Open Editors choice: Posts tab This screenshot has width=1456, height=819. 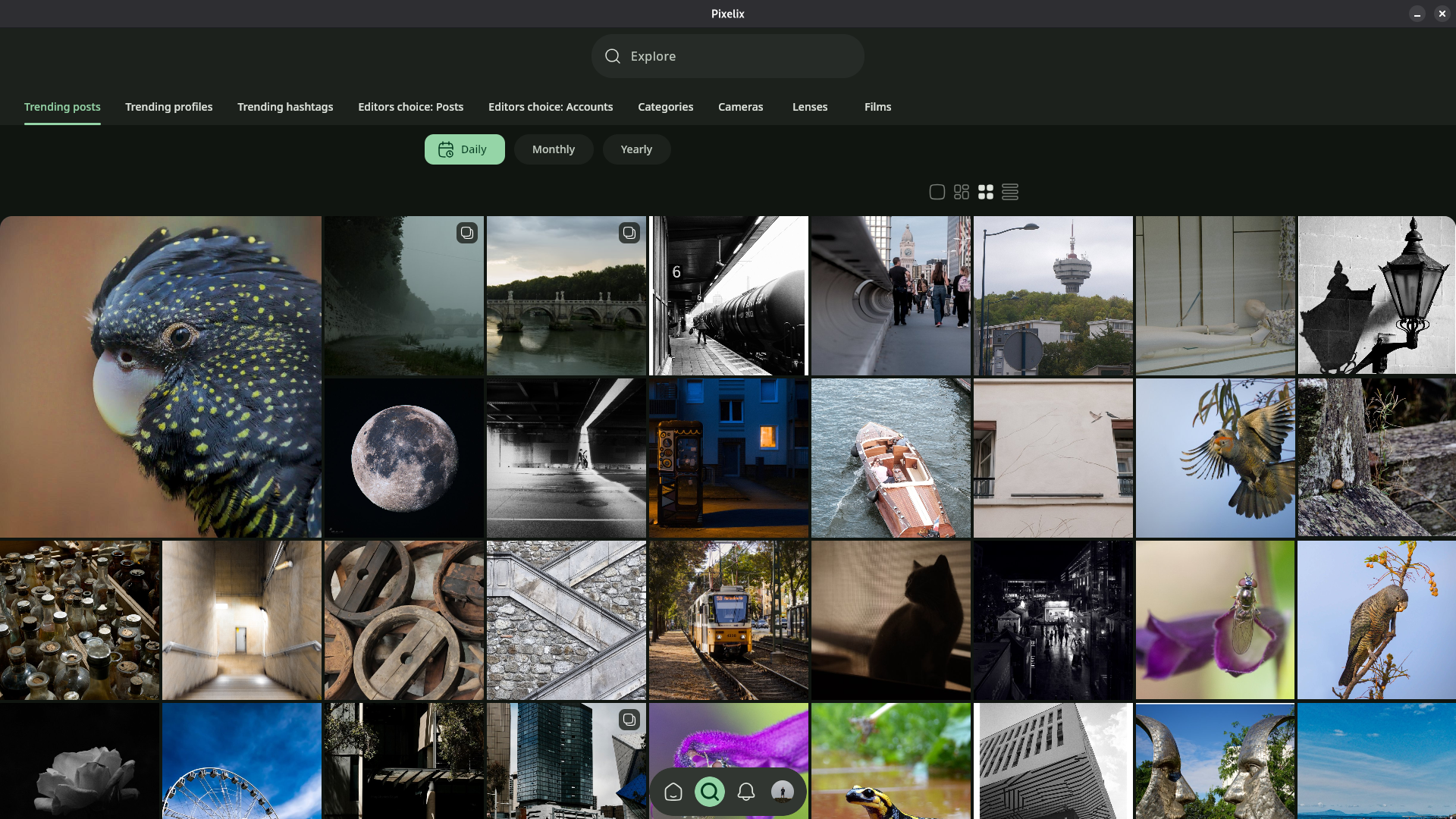411,107
